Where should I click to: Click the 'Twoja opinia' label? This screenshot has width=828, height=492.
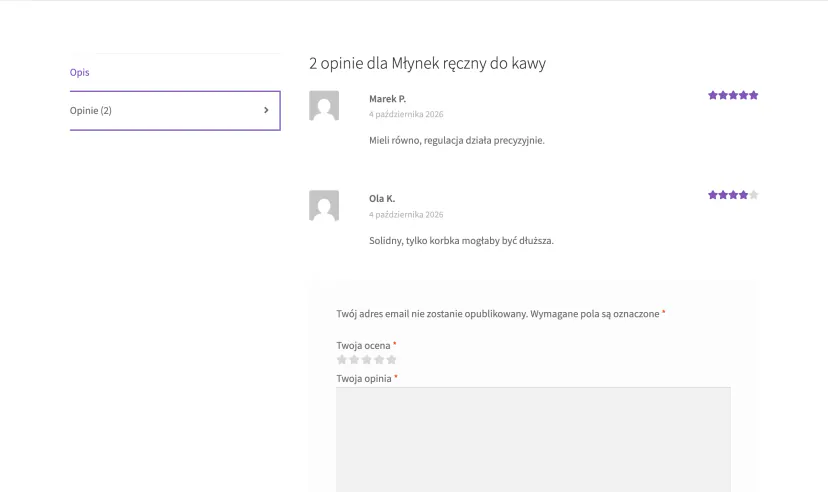tap(364, 379)
